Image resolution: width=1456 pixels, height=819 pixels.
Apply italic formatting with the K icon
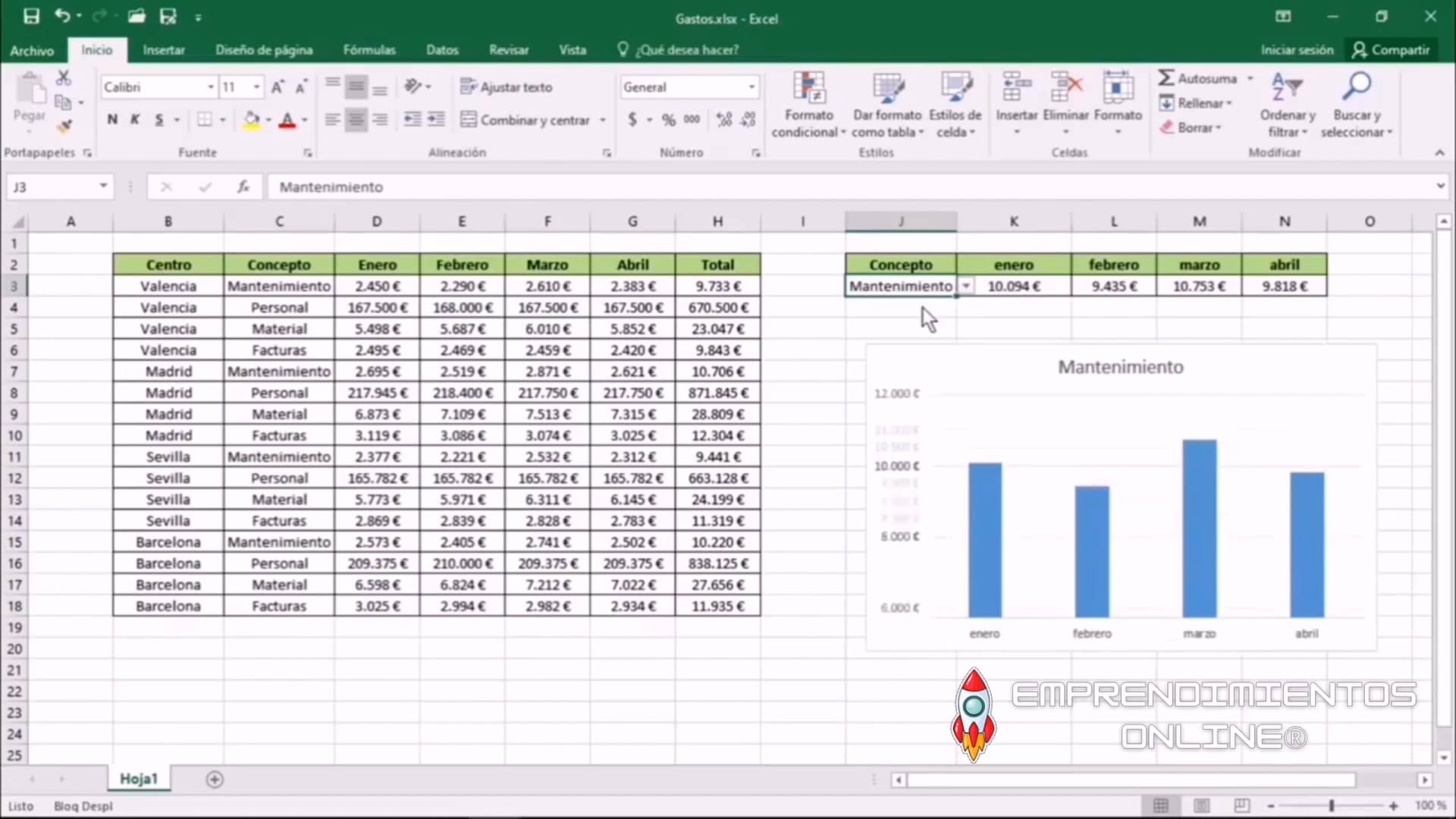point(135,119)
